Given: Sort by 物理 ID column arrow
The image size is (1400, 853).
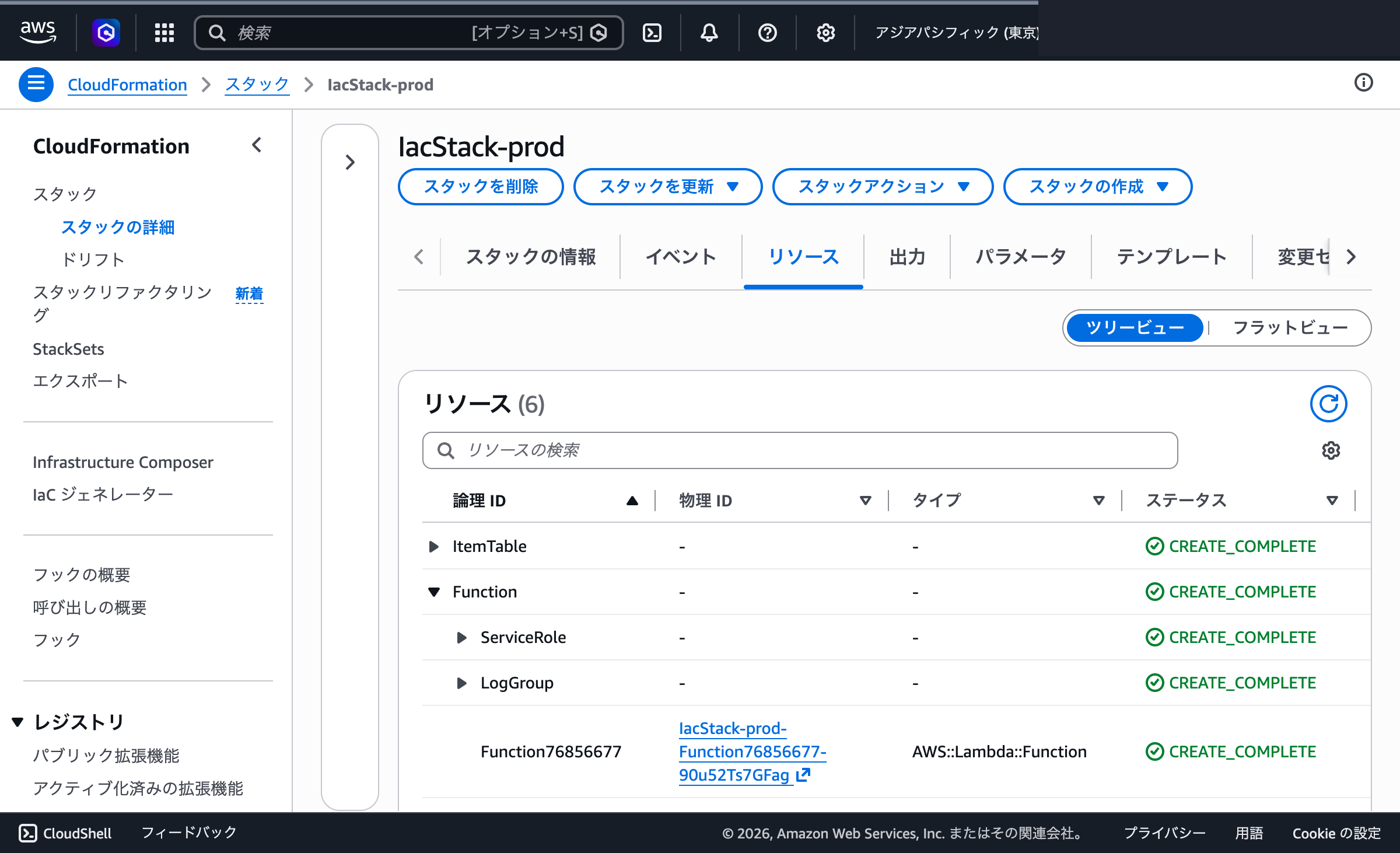Looking at the screenshot, I should pyautogui.click(x=866, y=501).
